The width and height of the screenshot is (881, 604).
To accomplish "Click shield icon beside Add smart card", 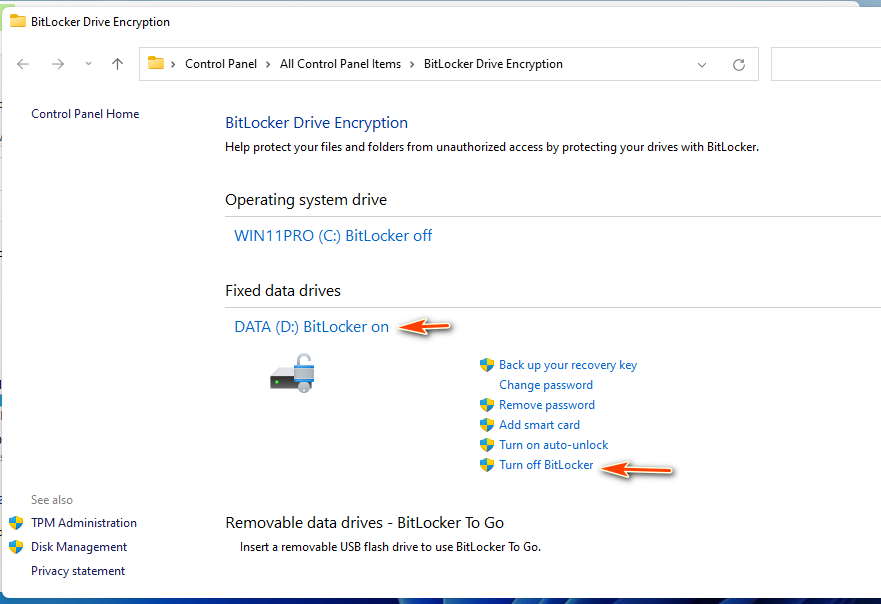I will click(x=487, y=425).
